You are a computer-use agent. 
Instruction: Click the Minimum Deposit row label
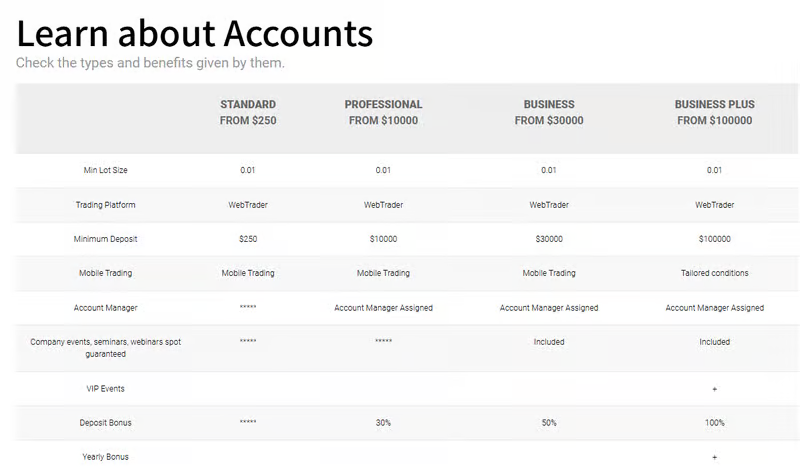(105, 239)
